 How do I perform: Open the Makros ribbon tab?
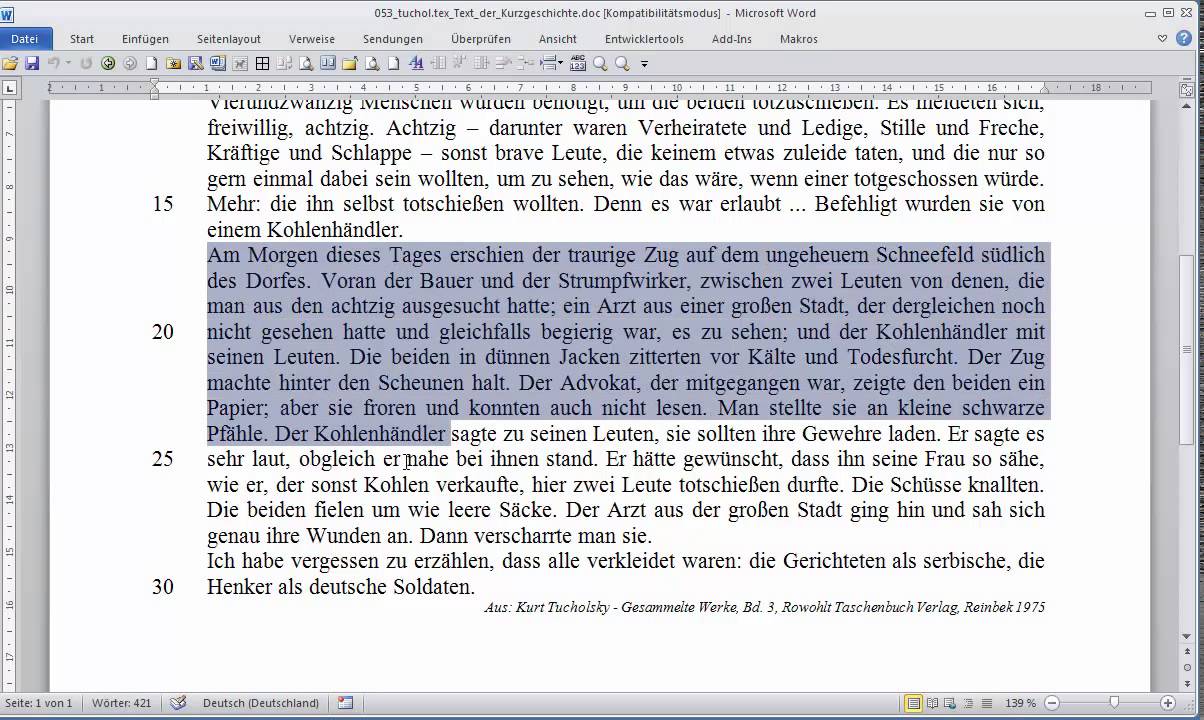coord(798,39)
